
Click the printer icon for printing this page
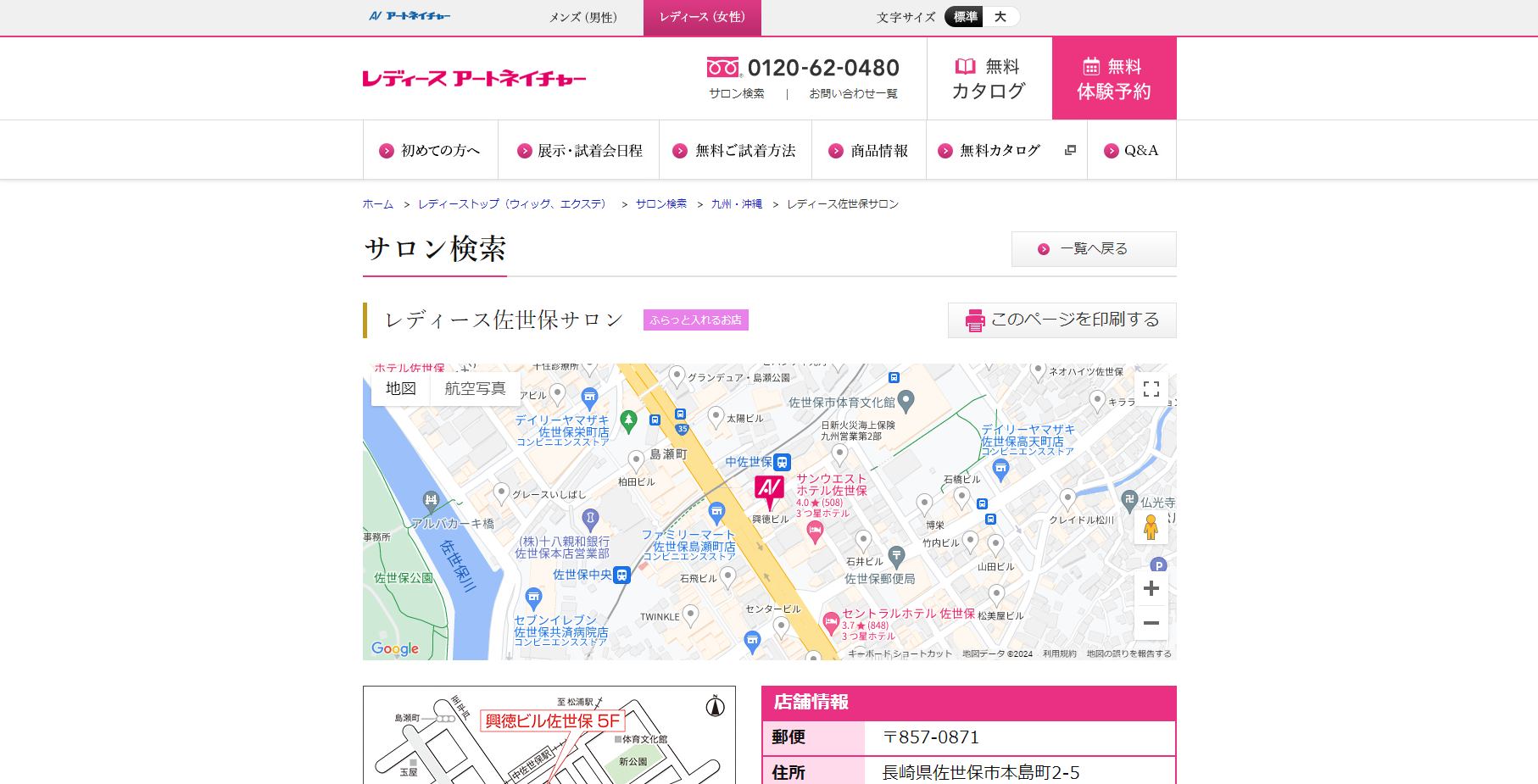tap(975, 320)
